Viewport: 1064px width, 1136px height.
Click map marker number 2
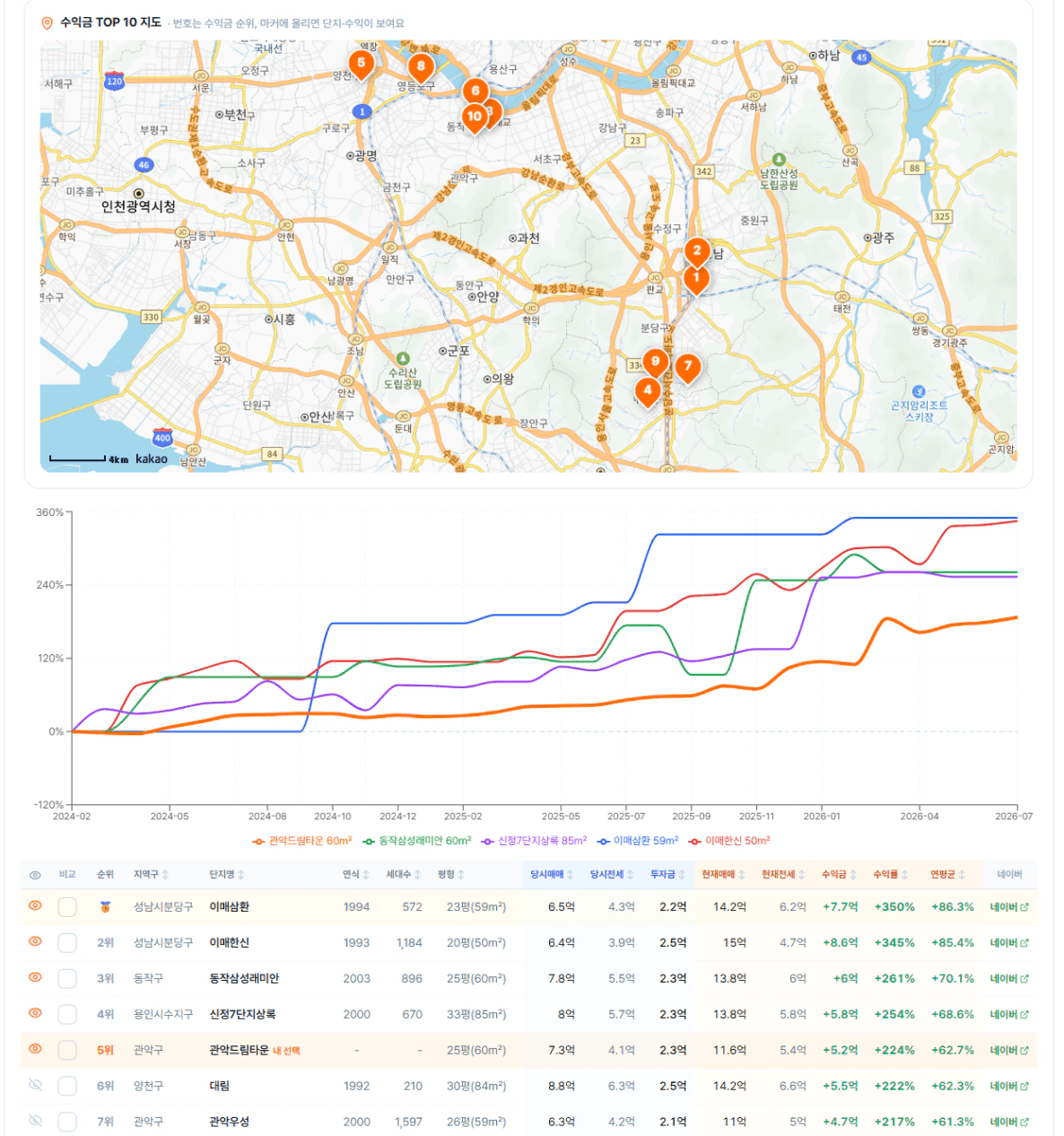point(697,253)
